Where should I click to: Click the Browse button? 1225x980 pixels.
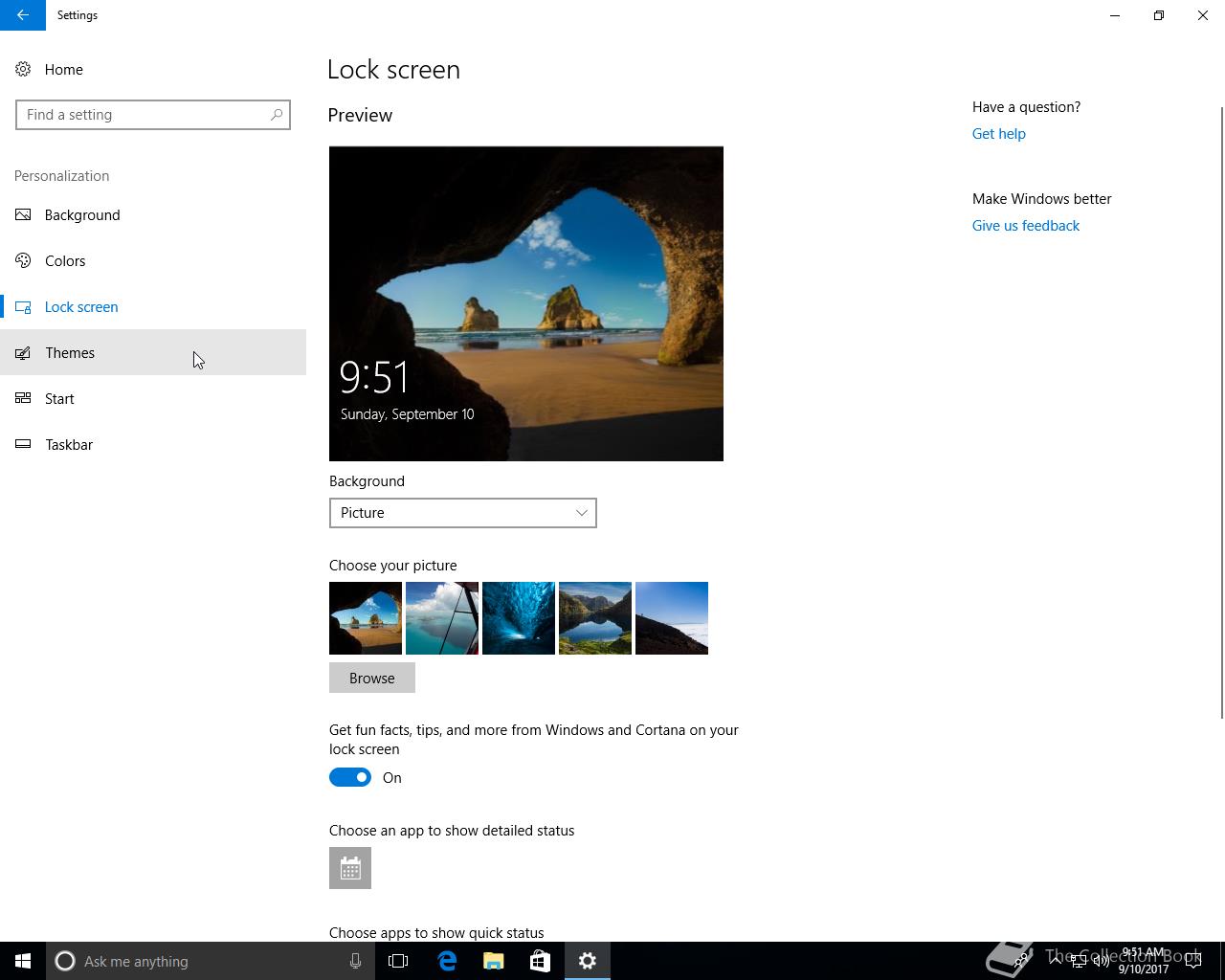(372, 678)
